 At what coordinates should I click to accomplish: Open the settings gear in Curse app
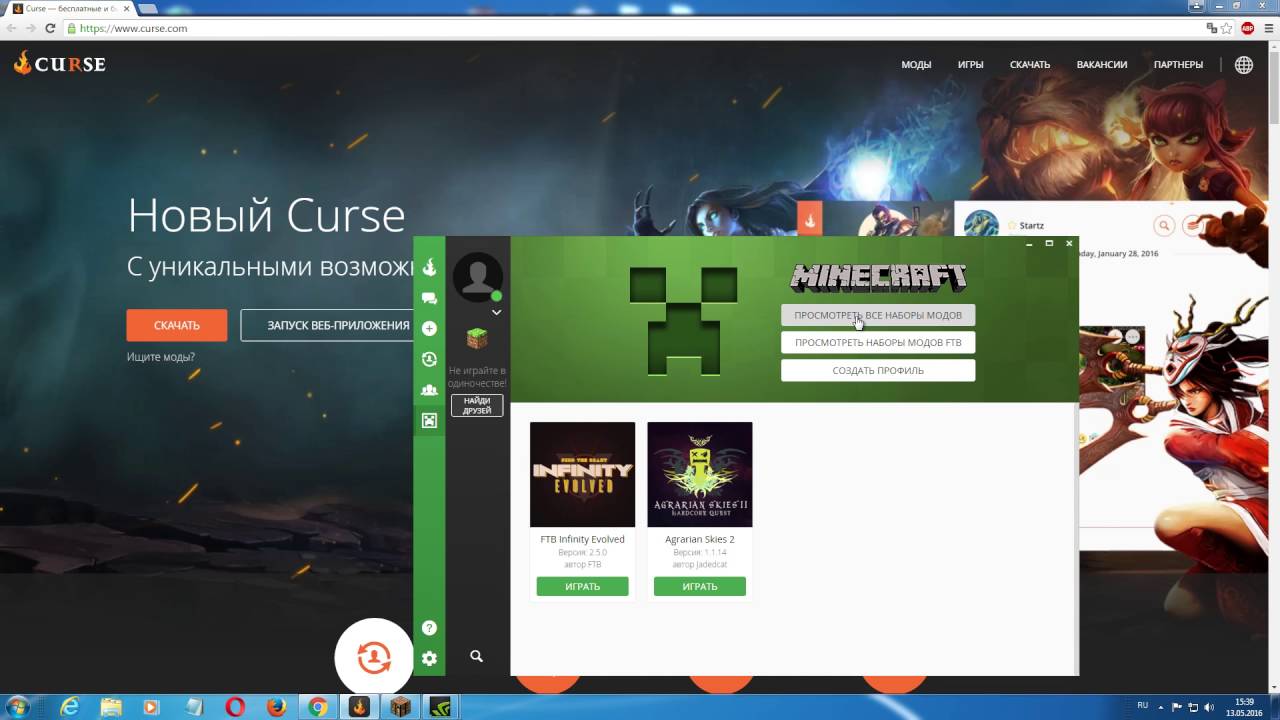pyautogui.click(x=429, y=658)
